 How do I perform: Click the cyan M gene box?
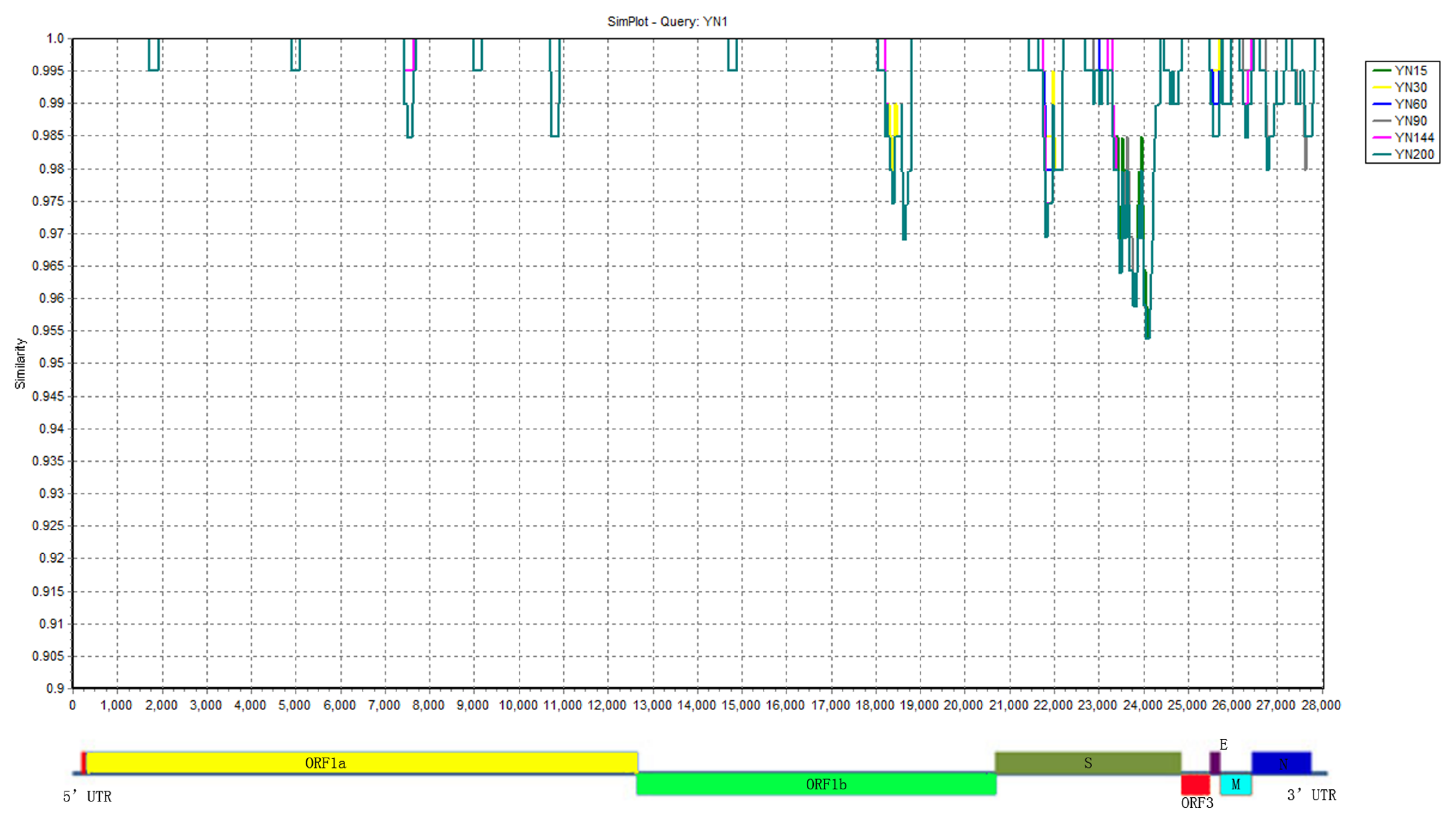(x=1236, y=785)
